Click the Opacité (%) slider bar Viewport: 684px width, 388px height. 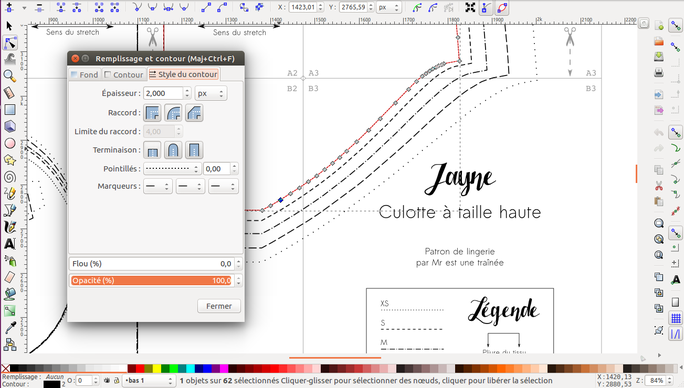pyautogui.click(x=151, y=280)
